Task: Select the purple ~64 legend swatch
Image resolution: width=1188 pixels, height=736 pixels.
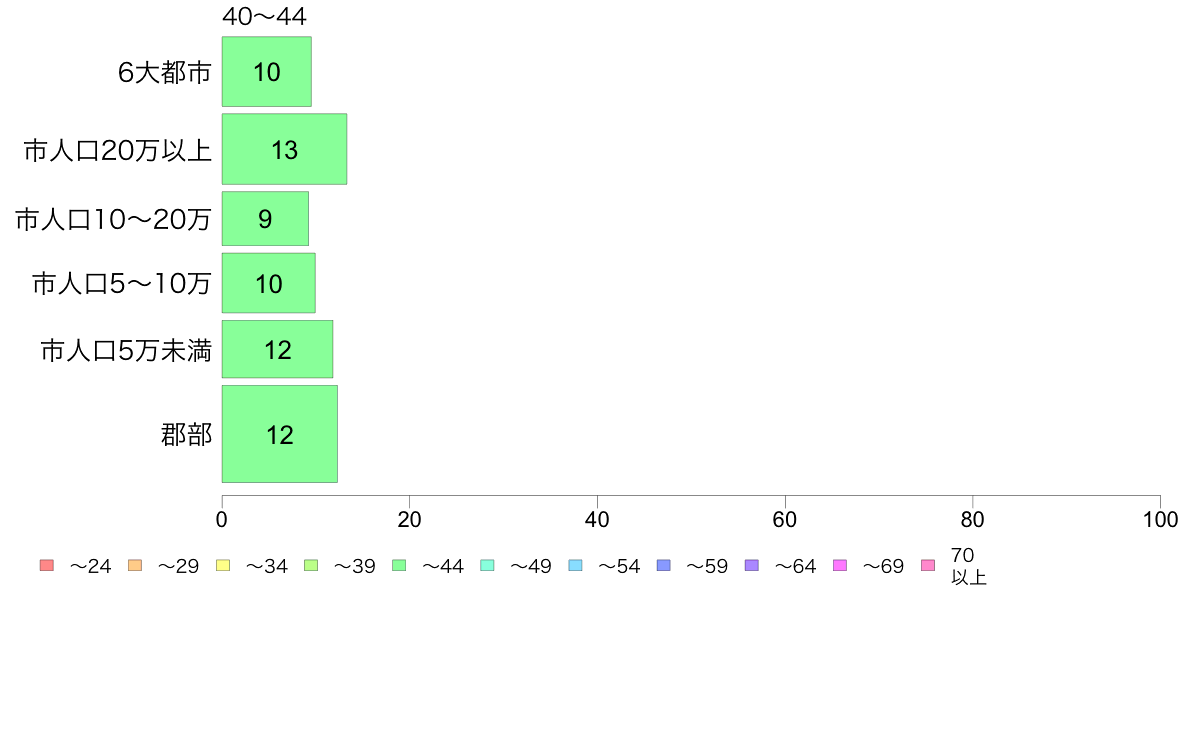Action: click(752, 565)
